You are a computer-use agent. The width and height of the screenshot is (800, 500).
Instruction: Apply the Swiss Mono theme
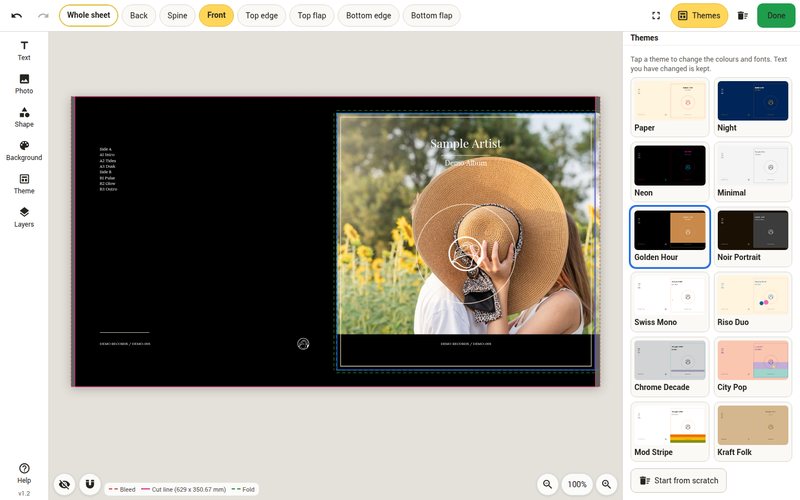pos(669,302)
